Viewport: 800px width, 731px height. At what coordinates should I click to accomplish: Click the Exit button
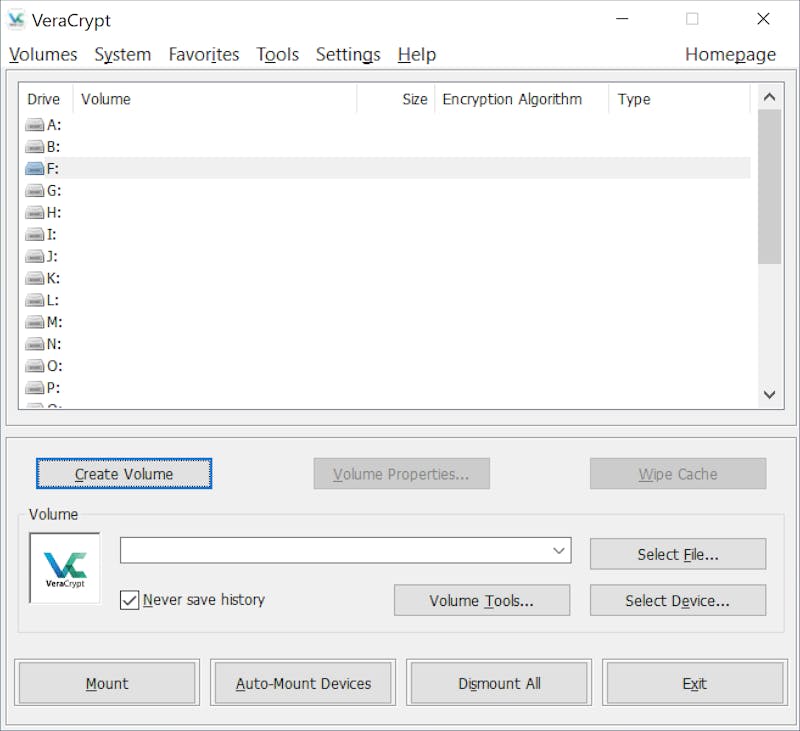point(694,683)
